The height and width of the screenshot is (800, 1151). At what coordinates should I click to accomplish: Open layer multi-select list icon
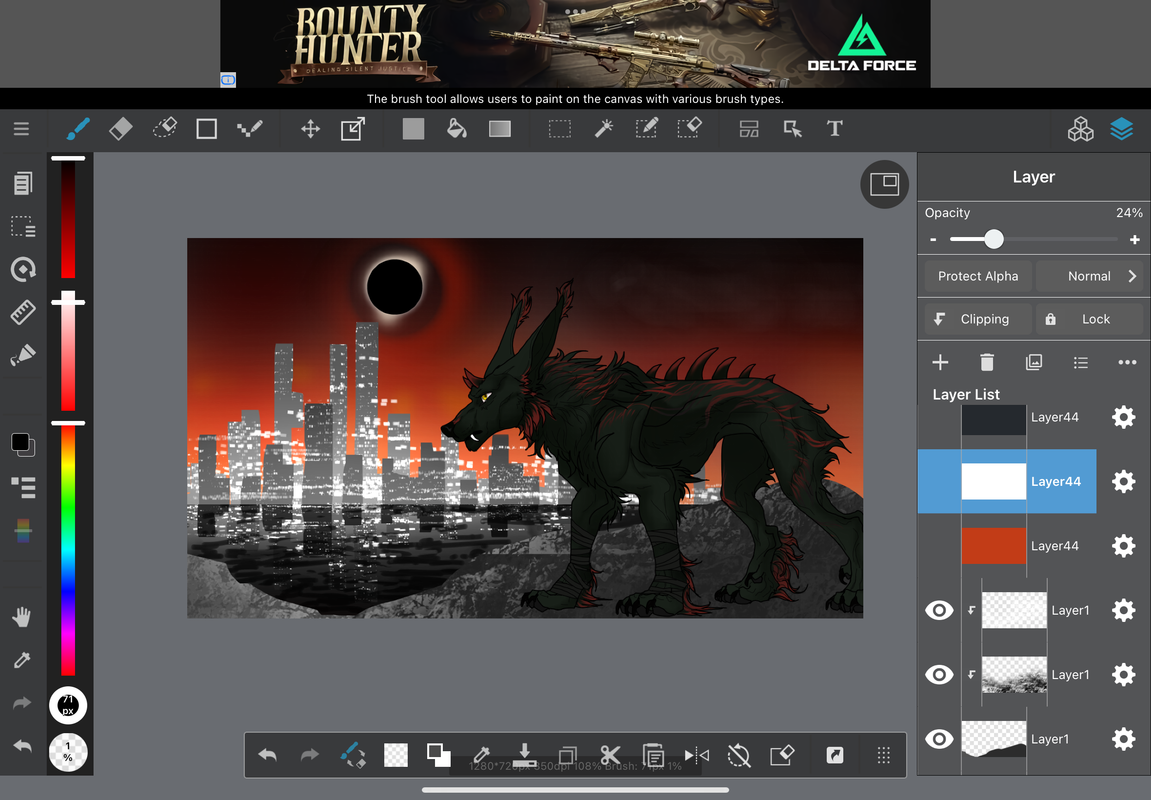pyautogui.click(x=1081, y=363)
